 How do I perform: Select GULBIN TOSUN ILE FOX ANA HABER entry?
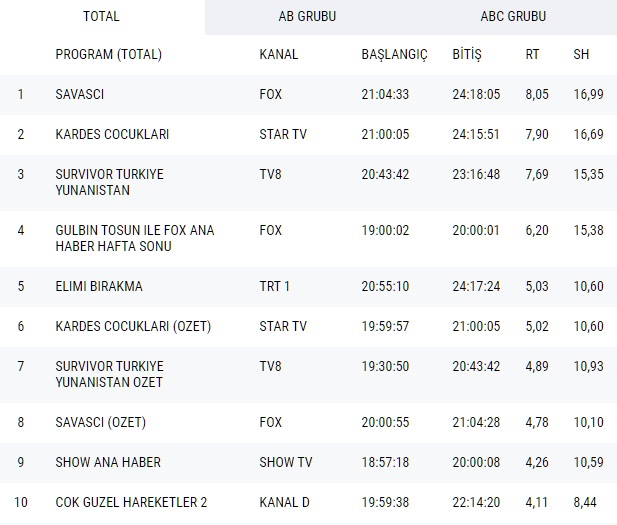(134, 238)
